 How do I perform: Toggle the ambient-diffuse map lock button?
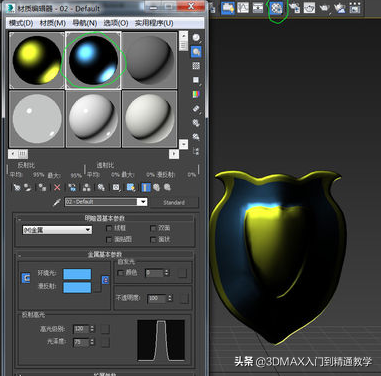point(105,280)
